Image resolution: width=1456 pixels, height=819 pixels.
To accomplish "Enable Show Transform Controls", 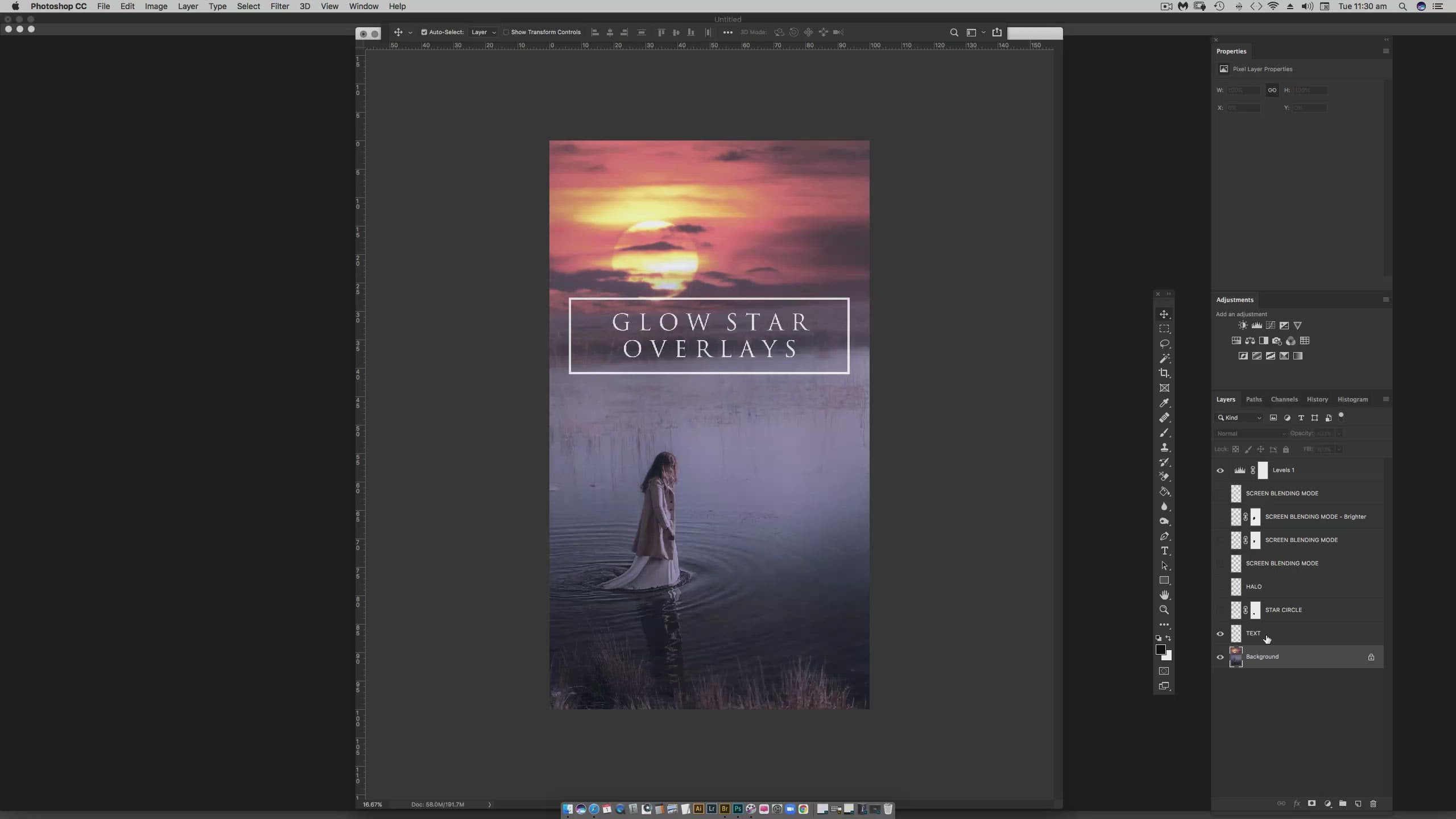I will pyautogui.click(x=506, y=32).
